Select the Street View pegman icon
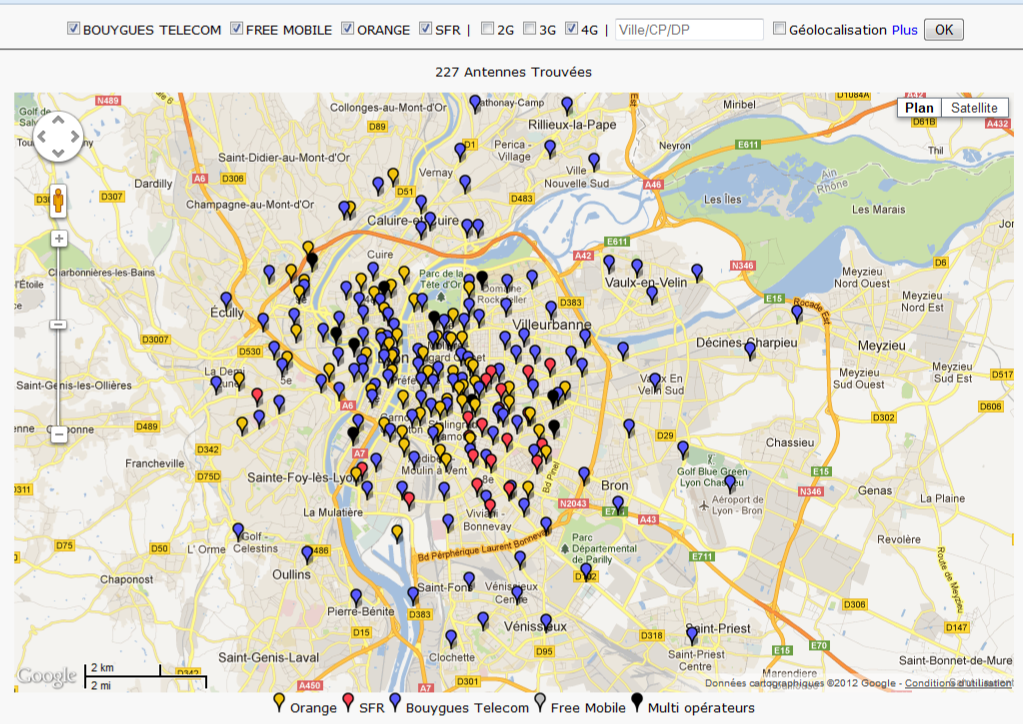This screenshot has width=1023, height=724. pyautogui.click(x=58, y=201)
